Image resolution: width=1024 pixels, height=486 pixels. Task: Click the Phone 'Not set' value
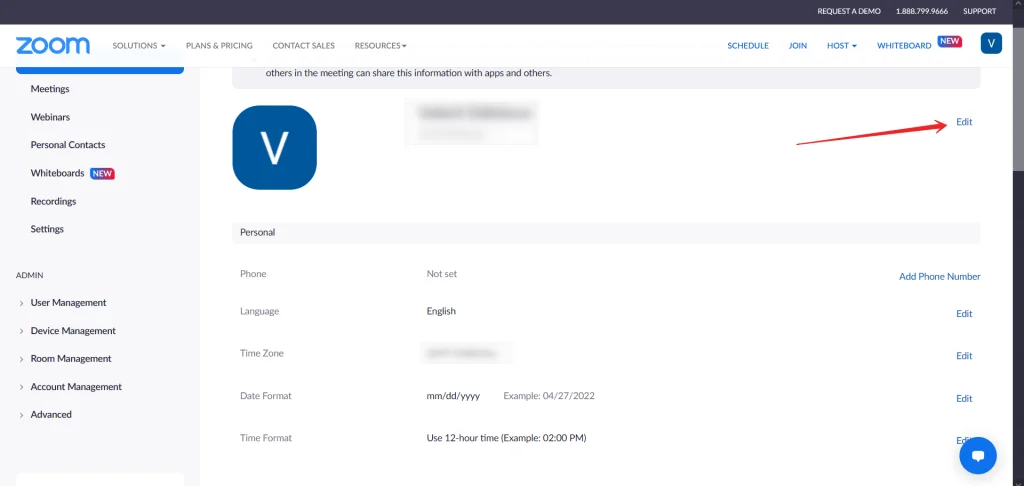pos(442,274)
